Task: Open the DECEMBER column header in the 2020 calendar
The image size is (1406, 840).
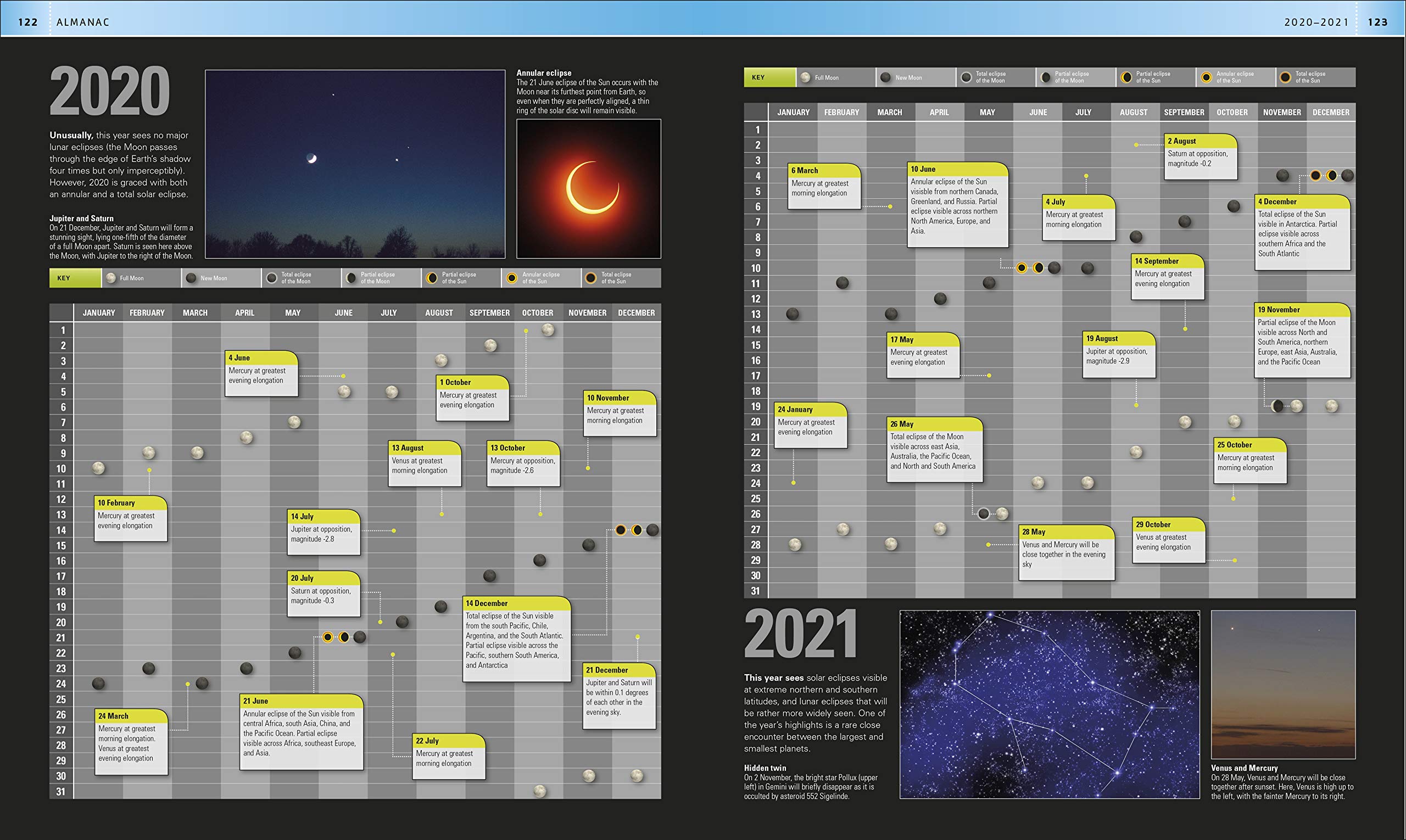Action: tap(637, 313)
